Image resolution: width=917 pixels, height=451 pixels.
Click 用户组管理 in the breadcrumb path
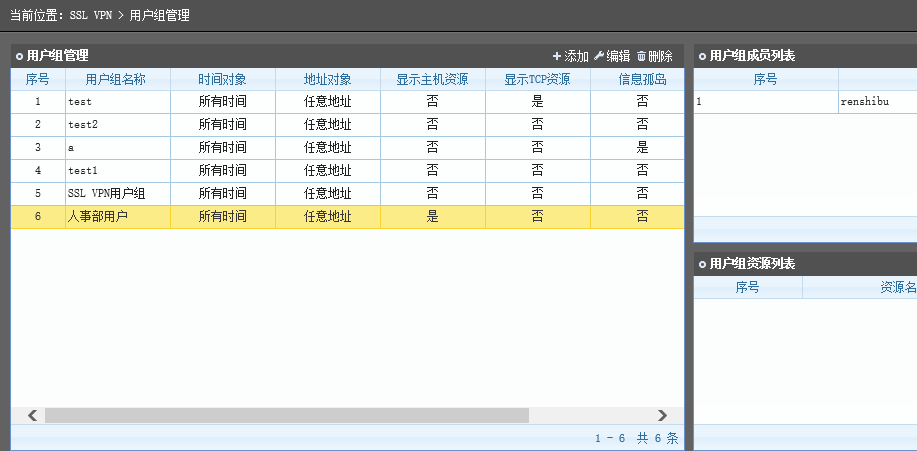click(159, 16)
